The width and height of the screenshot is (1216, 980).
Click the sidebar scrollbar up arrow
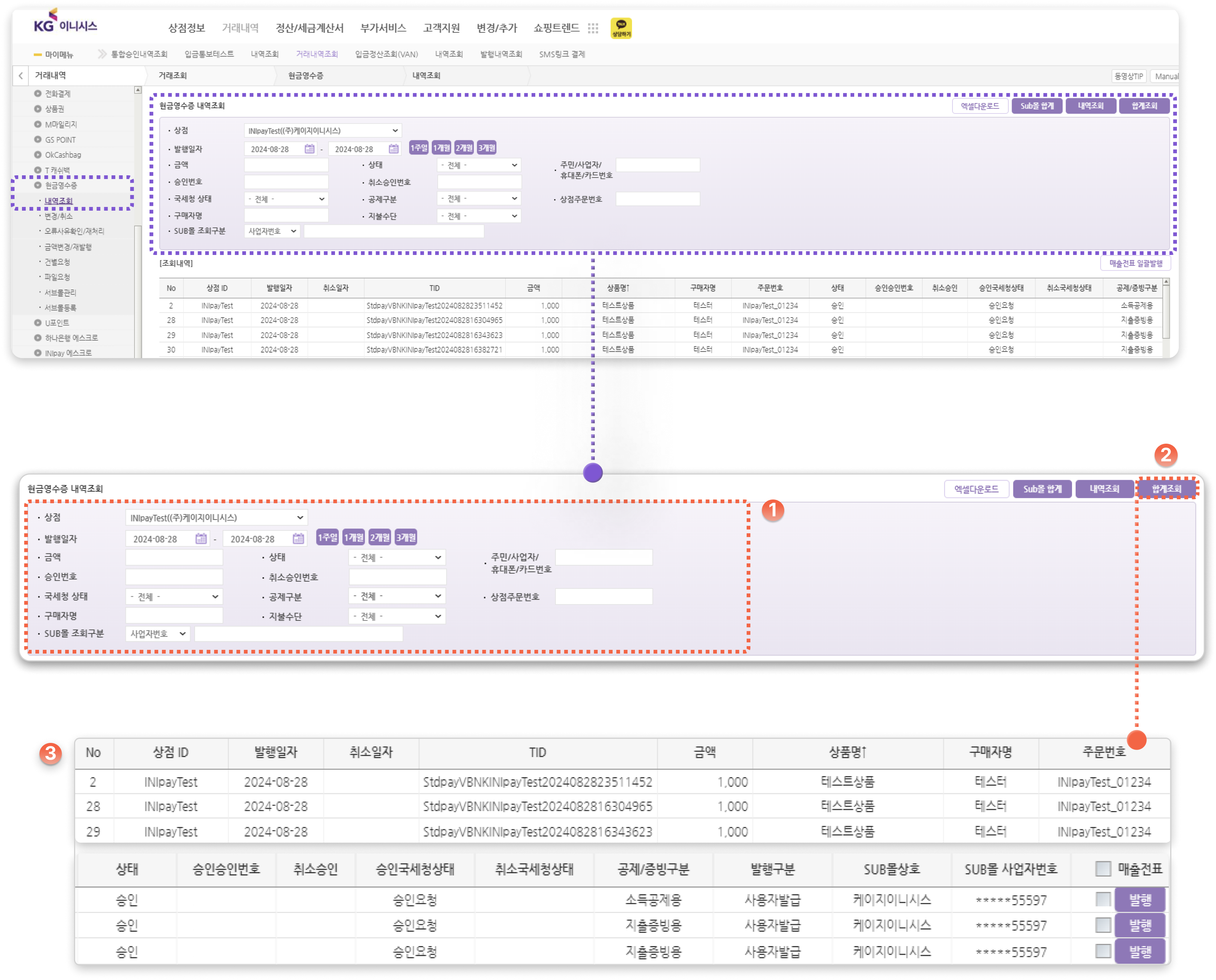pyautogui.click(x=138, y=90)
